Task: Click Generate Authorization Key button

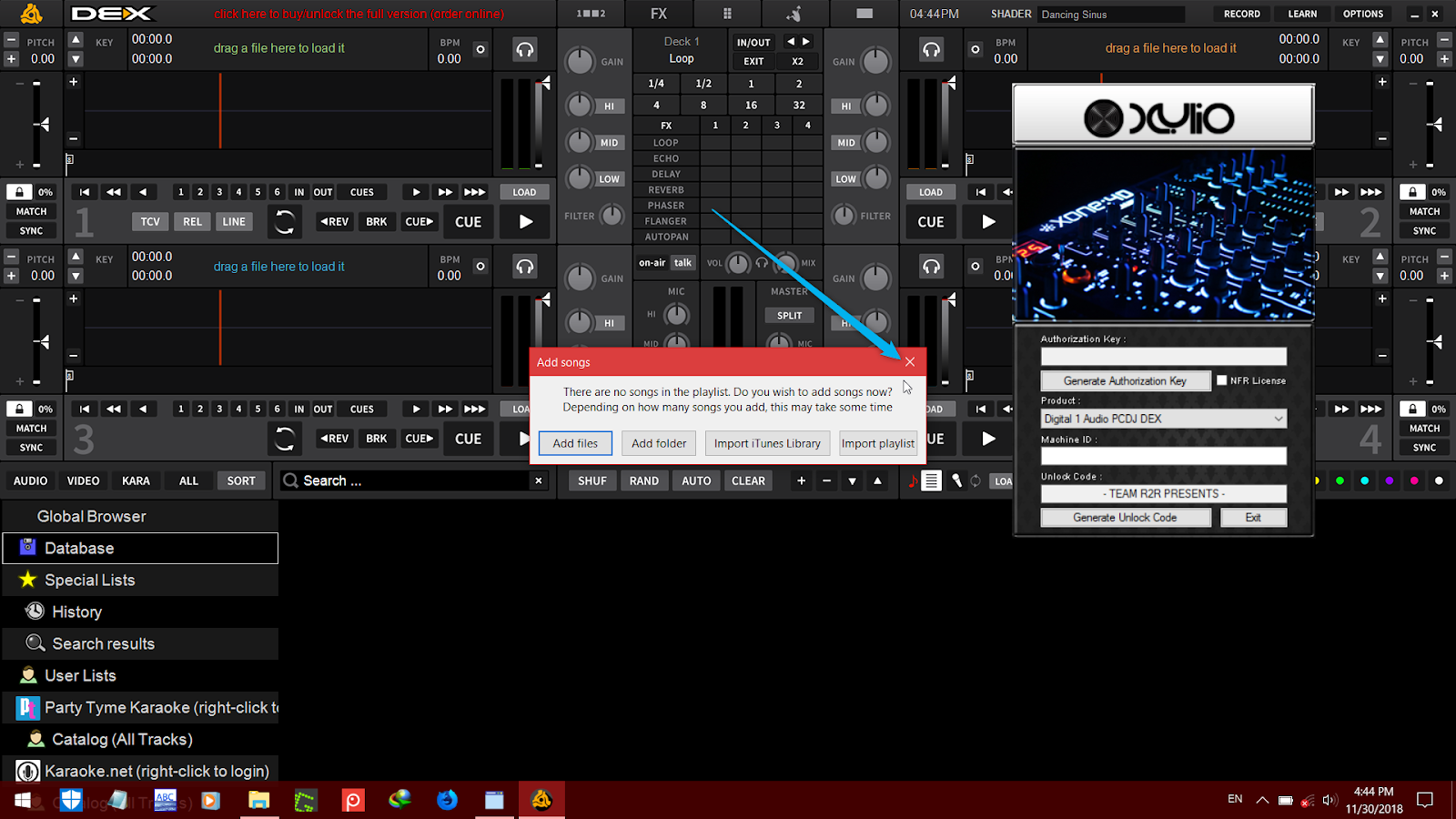Action: pos(1126,380)
